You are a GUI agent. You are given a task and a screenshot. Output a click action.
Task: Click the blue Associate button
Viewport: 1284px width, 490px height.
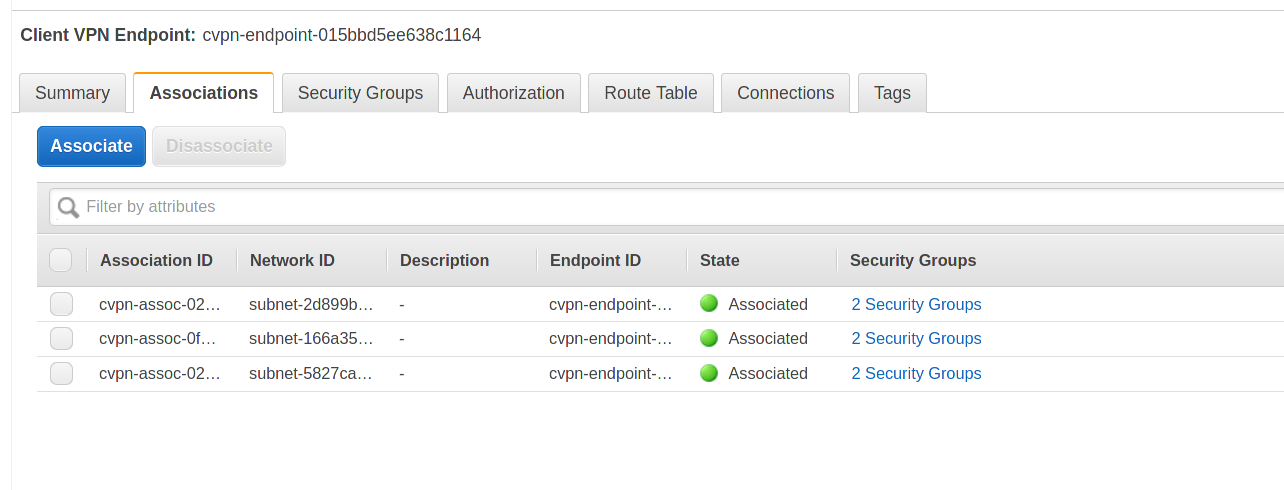pos(91,146)
